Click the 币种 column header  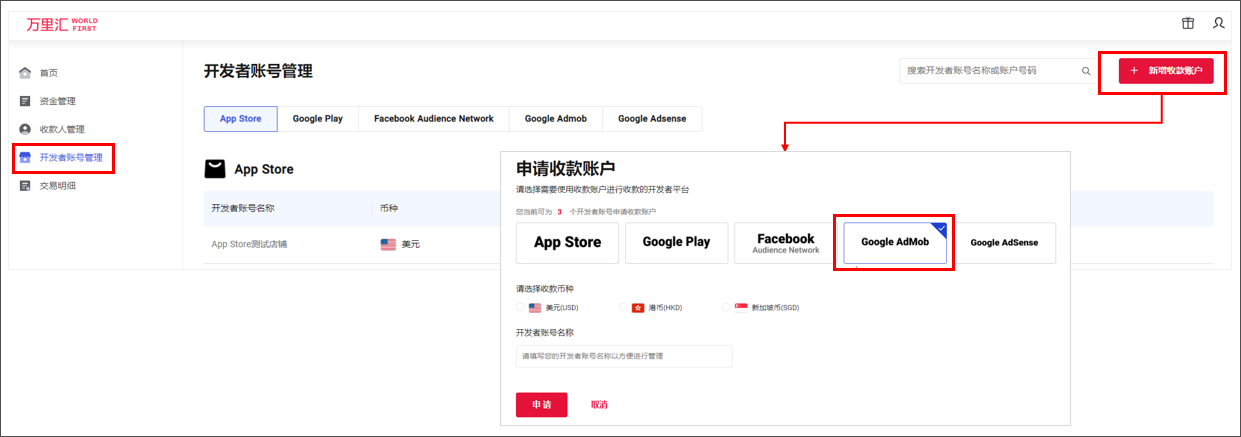[x=390, y=208]
